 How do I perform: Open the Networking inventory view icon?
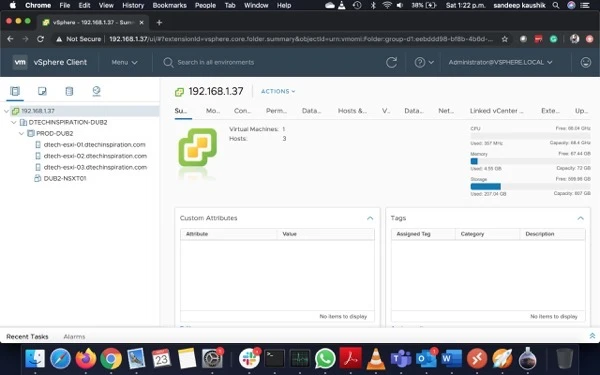tap(96, 91)
